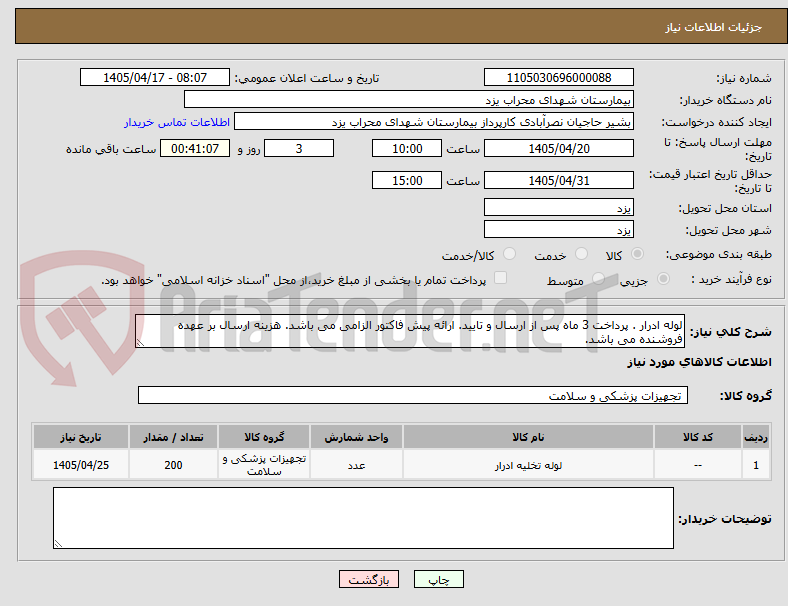Click the need date cell 1405/04/25
This screenshot has width=788, height=606.
pos(81,465)
